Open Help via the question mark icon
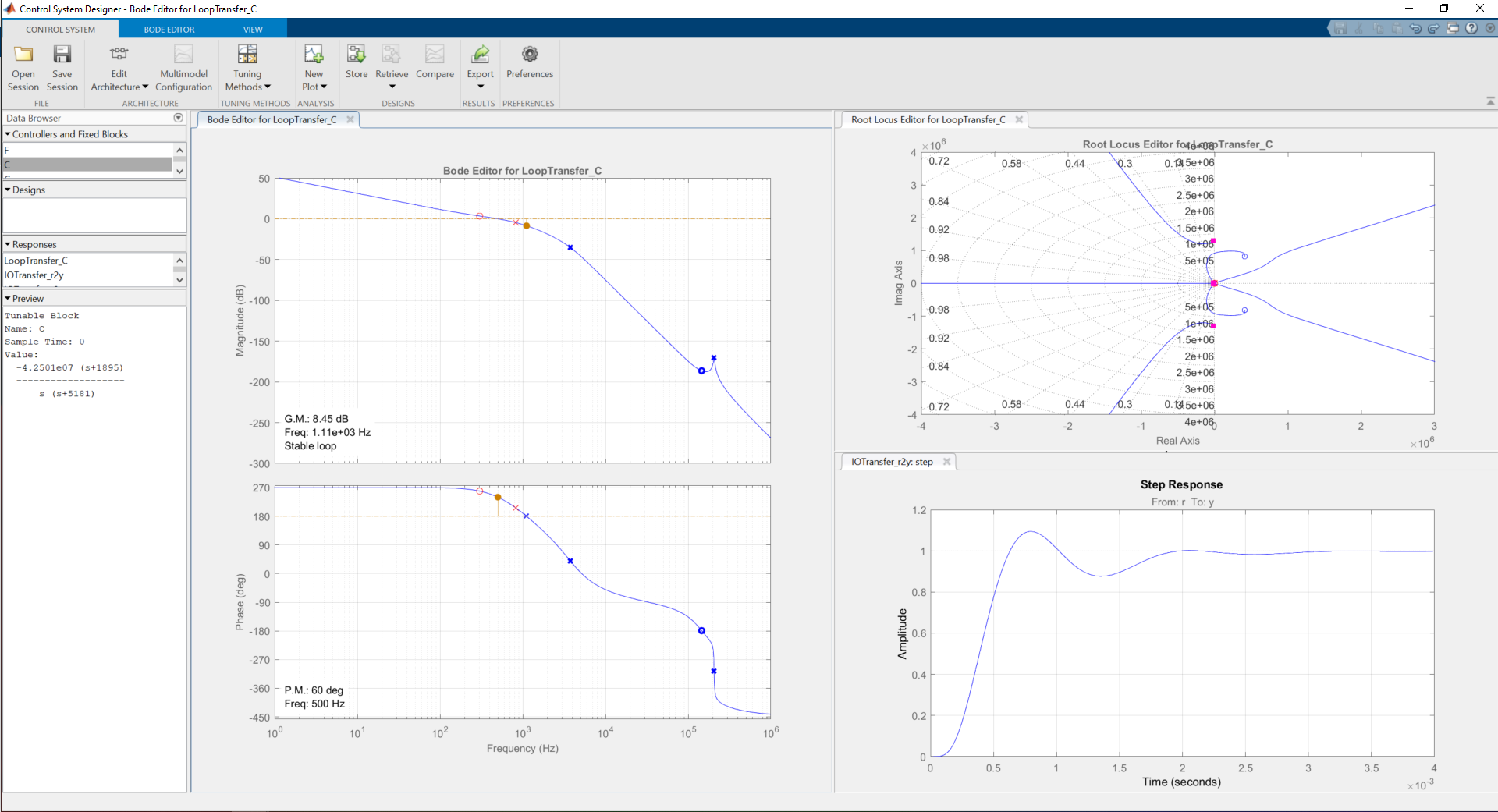 (x=1471, y=28)
